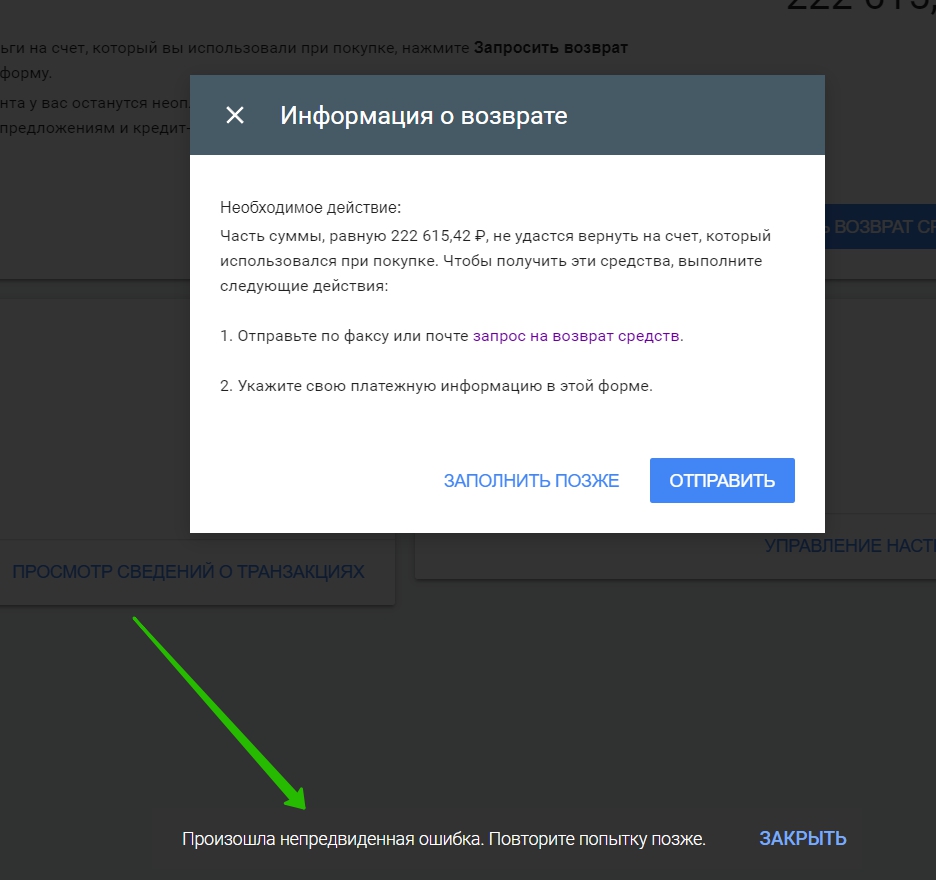Click the dialog title 'Информация о возврате'
This screenshot has height=880, width=936.
[424, 115]
